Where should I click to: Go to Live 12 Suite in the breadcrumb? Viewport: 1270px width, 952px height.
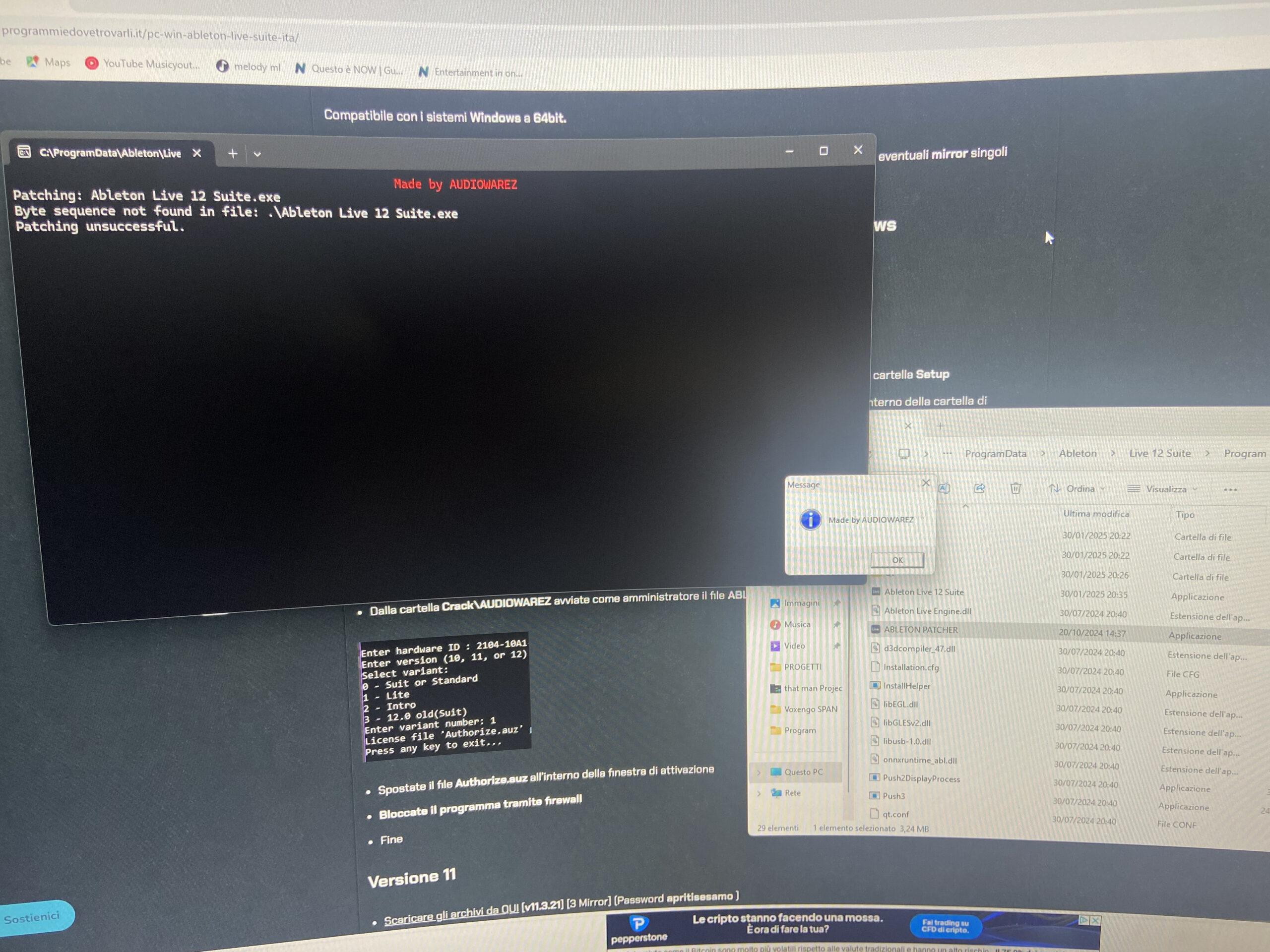point(1160,453)
